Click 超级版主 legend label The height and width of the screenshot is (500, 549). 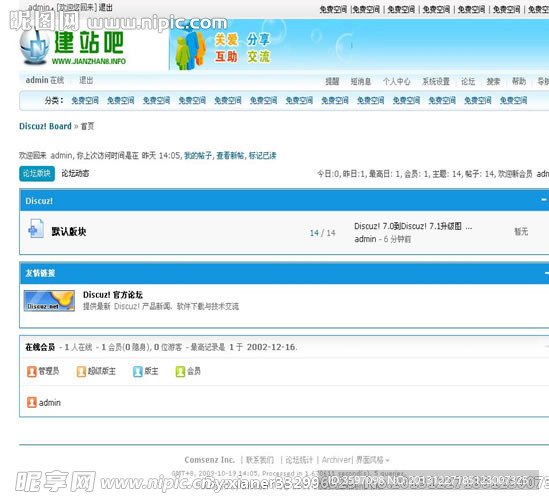102,371
